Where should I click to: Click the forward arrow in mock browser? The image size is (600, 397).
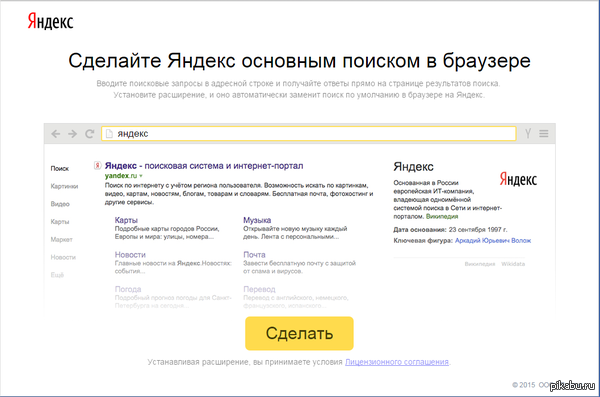click(72, 134)
